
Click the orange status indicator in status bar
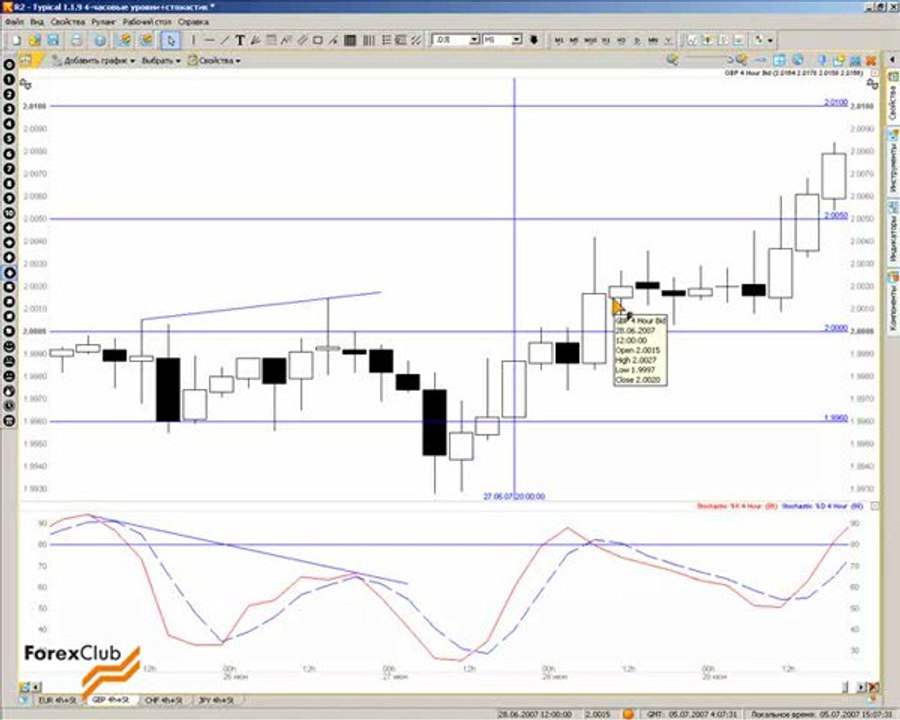[629, 714]
